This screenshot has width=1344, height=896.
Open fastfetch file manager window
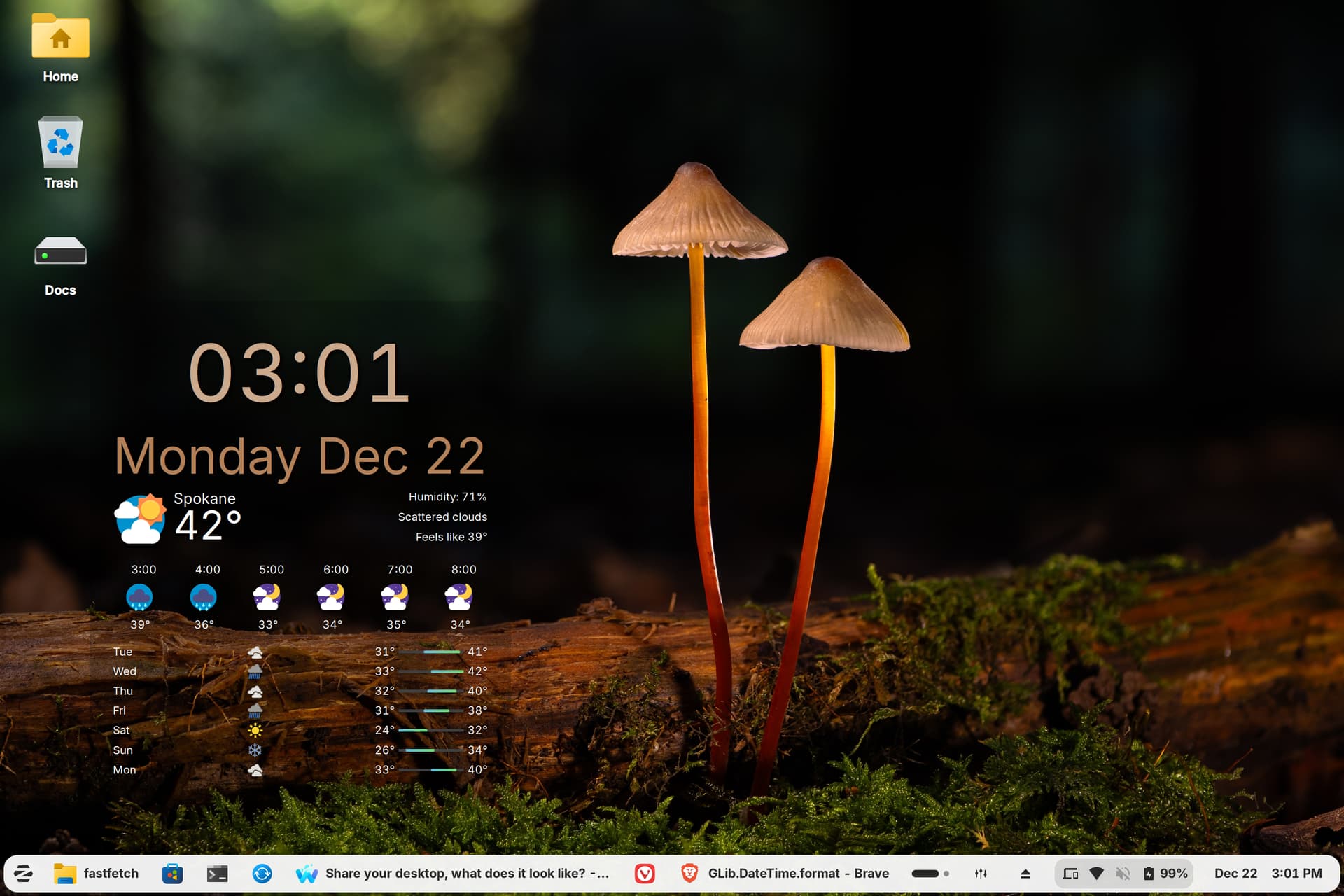pos(97,873)
